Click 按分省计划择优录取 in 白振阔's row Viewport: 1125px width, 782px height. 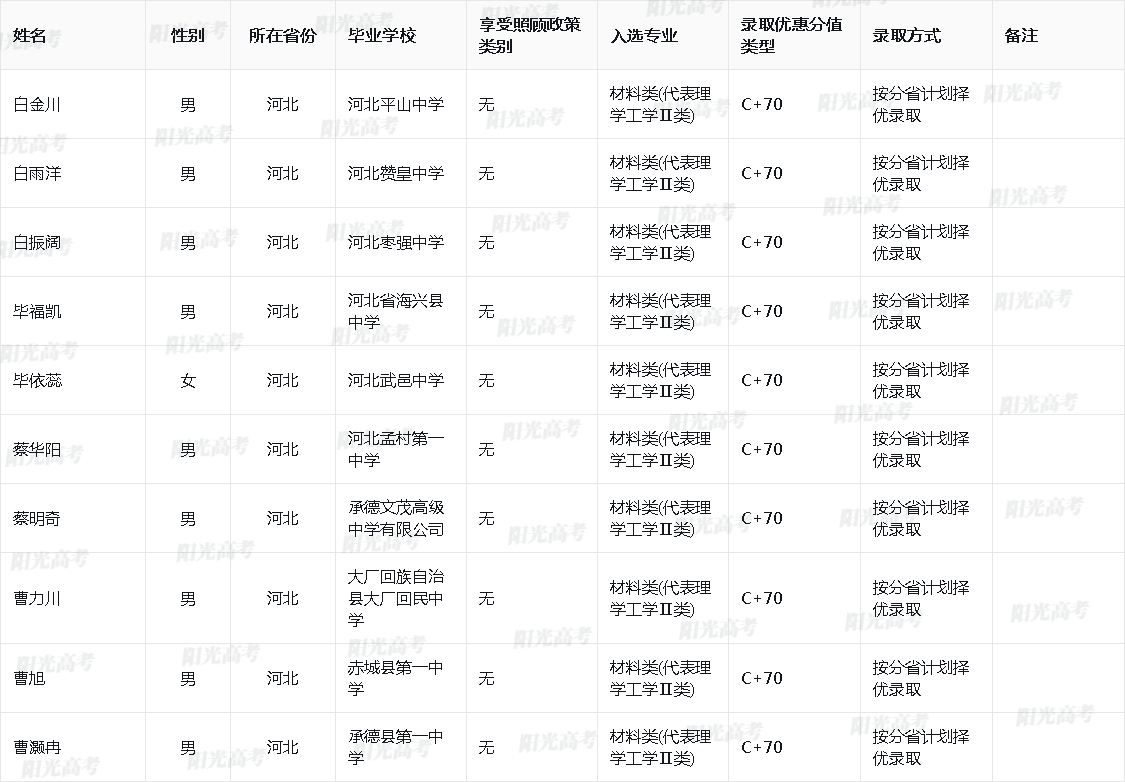921,242
